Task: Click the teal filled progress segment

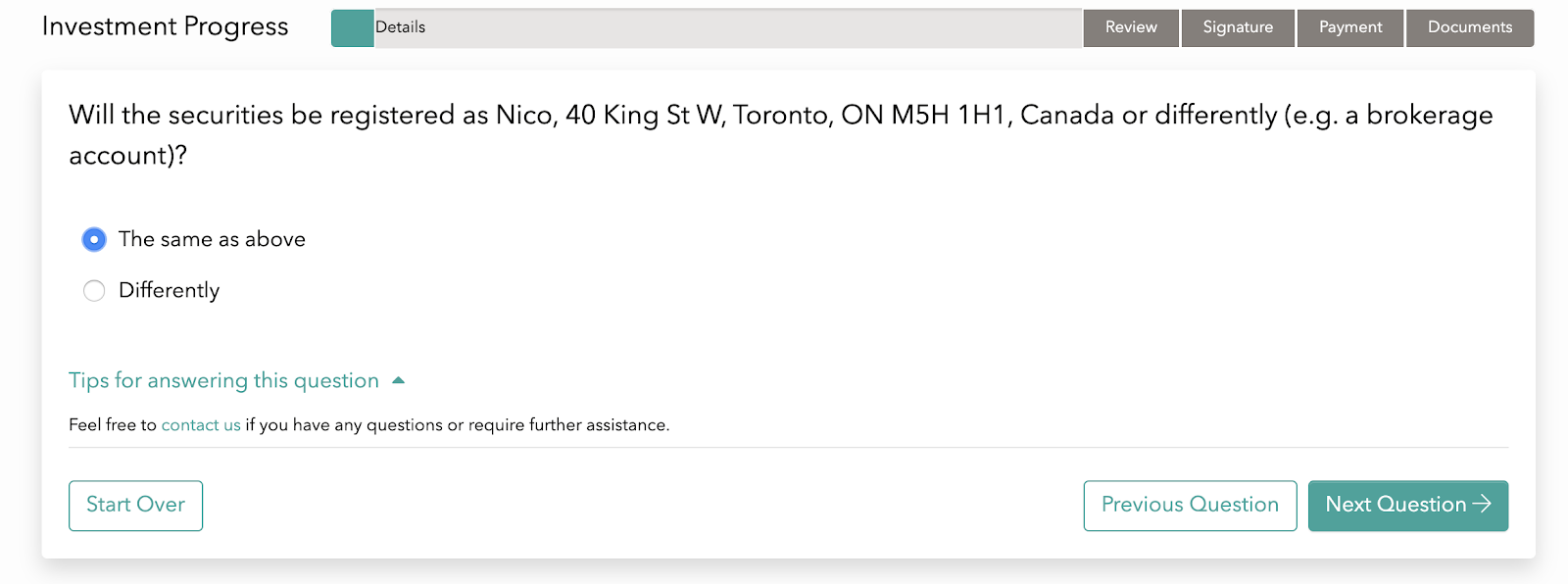Action: point(353,28)
